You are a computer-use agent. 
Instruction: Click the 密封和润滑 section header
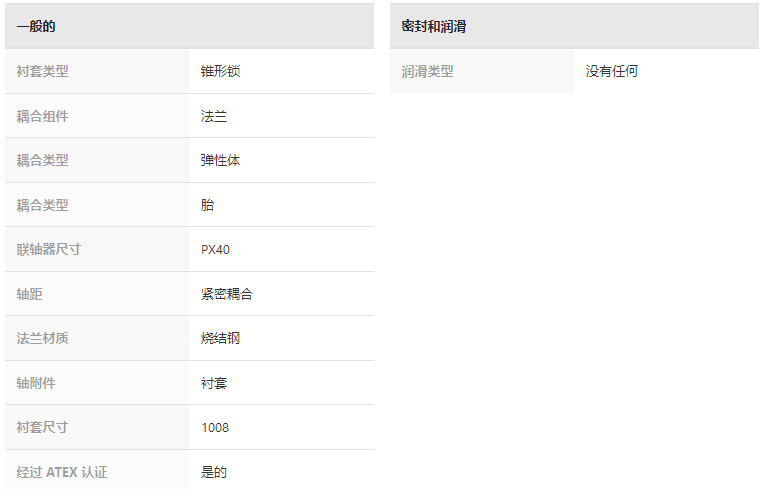(574, 26)
